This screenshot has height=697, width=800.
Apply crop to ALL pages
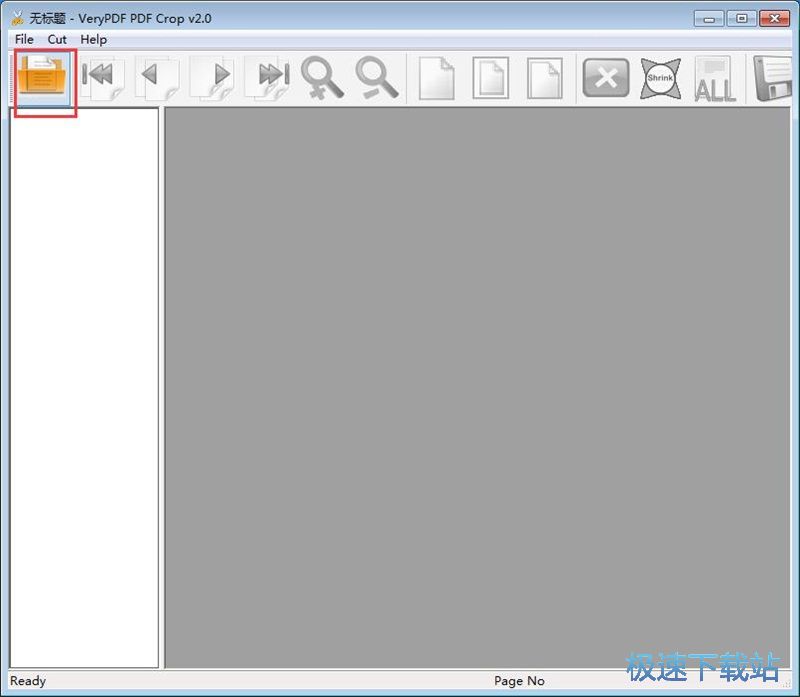[x=715, y=78]
